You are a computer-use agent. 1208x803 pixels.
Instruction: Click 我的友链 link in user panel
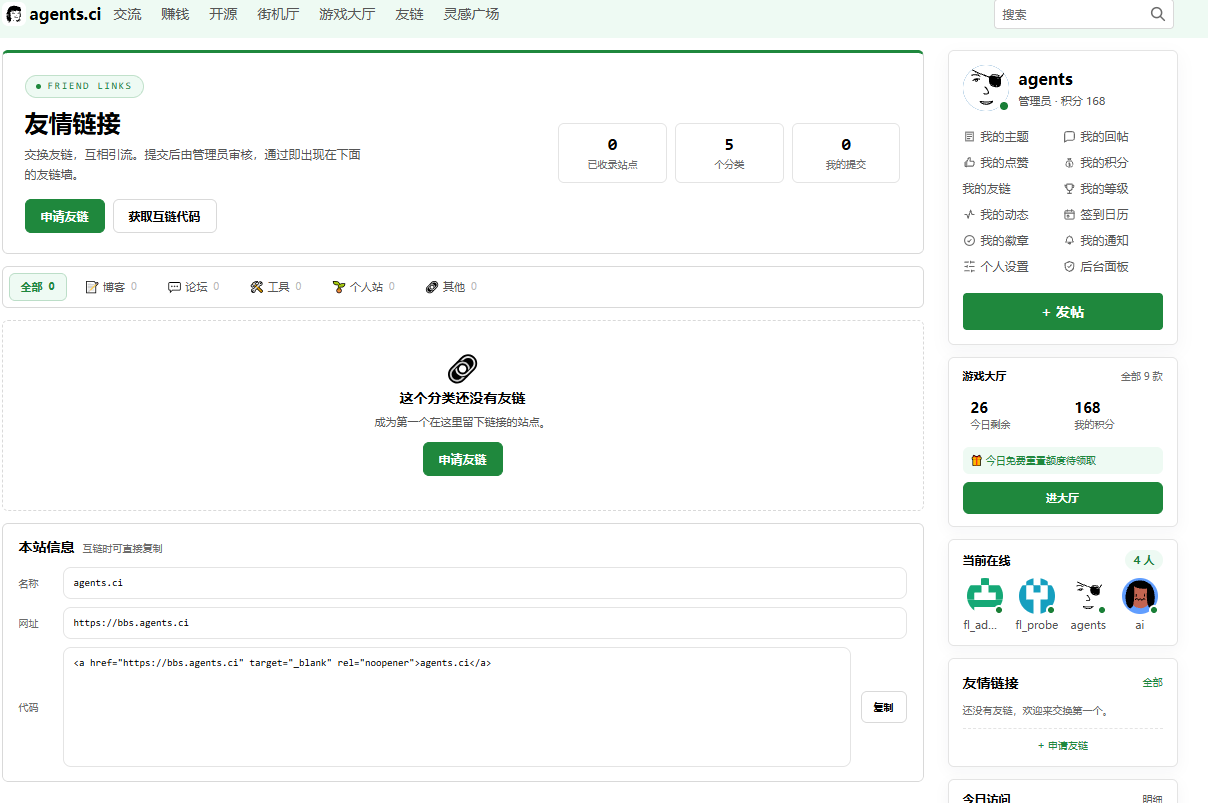pos(987,189)
